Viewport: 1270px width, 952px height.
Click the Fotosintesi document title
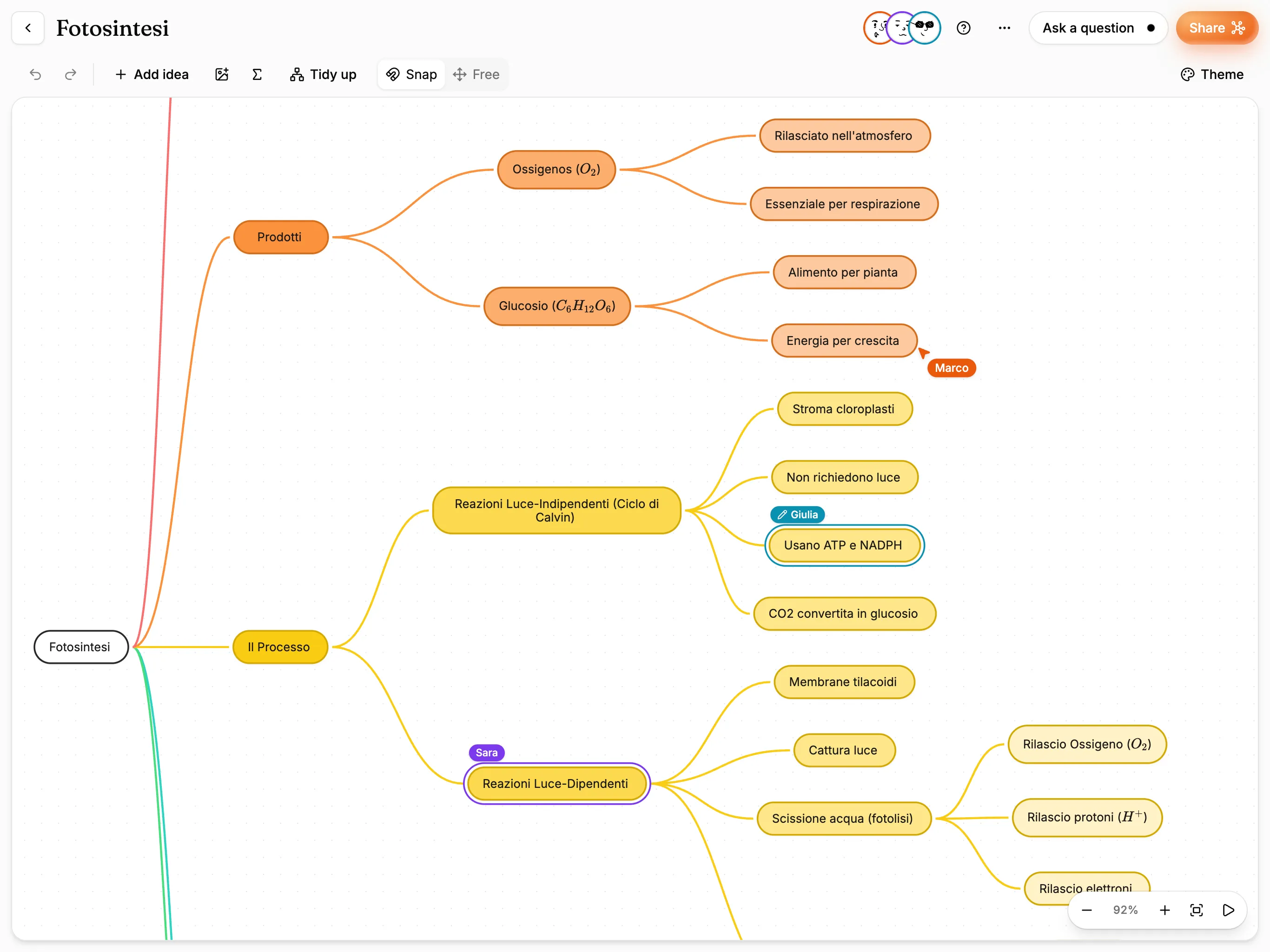112,28
